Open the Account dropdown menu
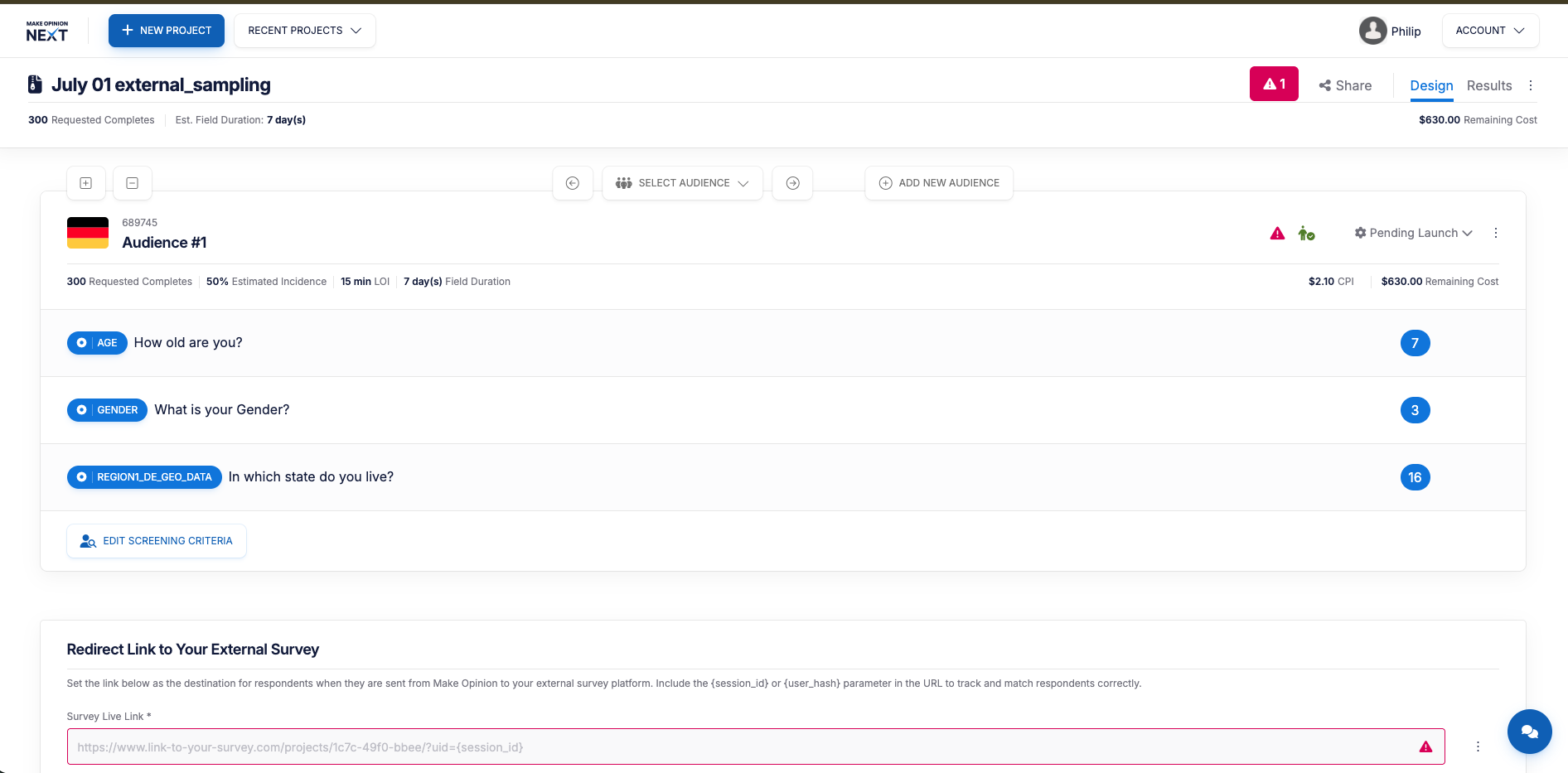Image resolution: width=1568 pixels, height=773 pixels. [1490, 31]
